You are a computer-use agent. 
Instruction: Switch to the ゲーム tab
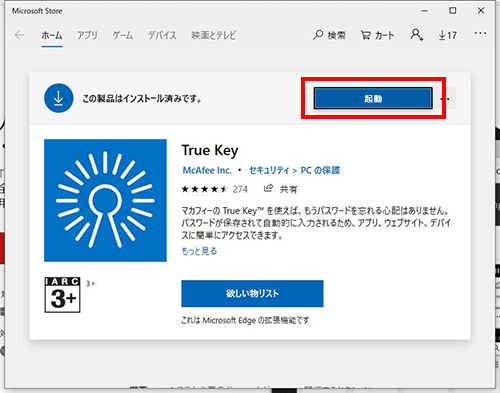coord(123,35)
